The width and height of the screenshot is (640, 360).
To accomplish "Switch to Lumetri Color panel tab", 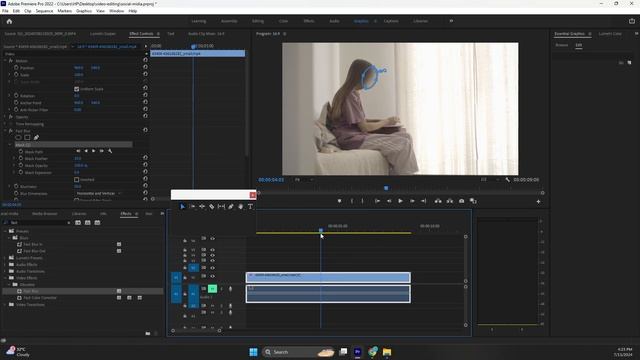I will pyautogui.click(x=610, y=34).
